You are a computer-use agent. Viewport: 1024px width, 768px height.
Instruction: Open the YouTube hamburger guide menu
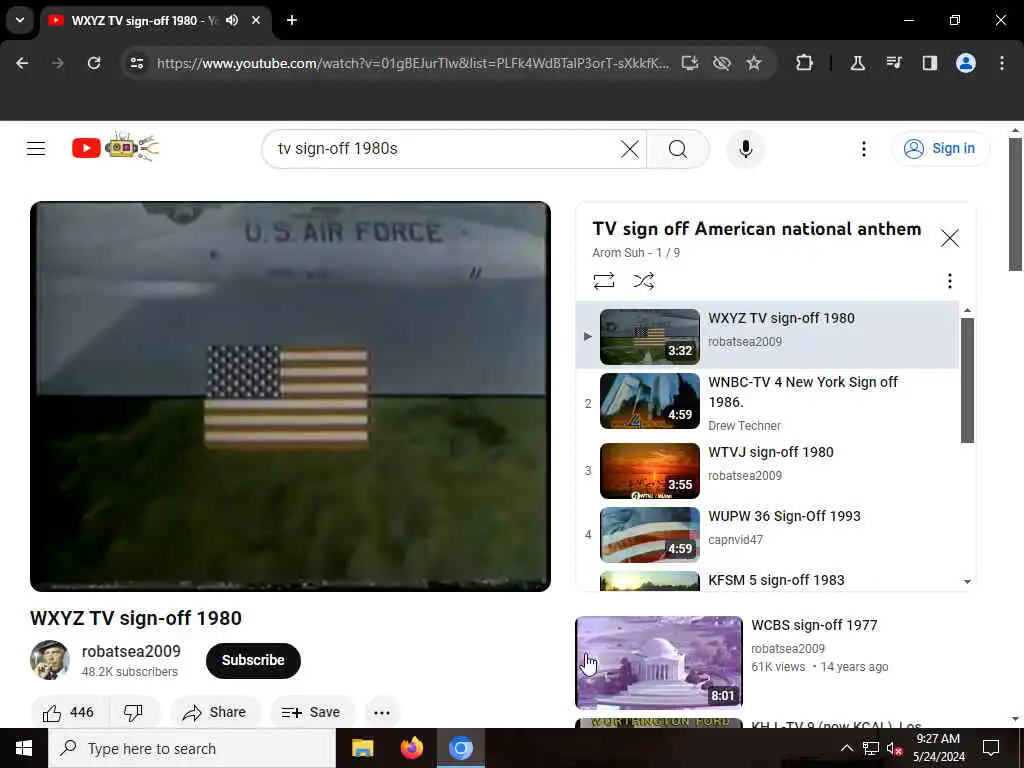pos(36,149)
